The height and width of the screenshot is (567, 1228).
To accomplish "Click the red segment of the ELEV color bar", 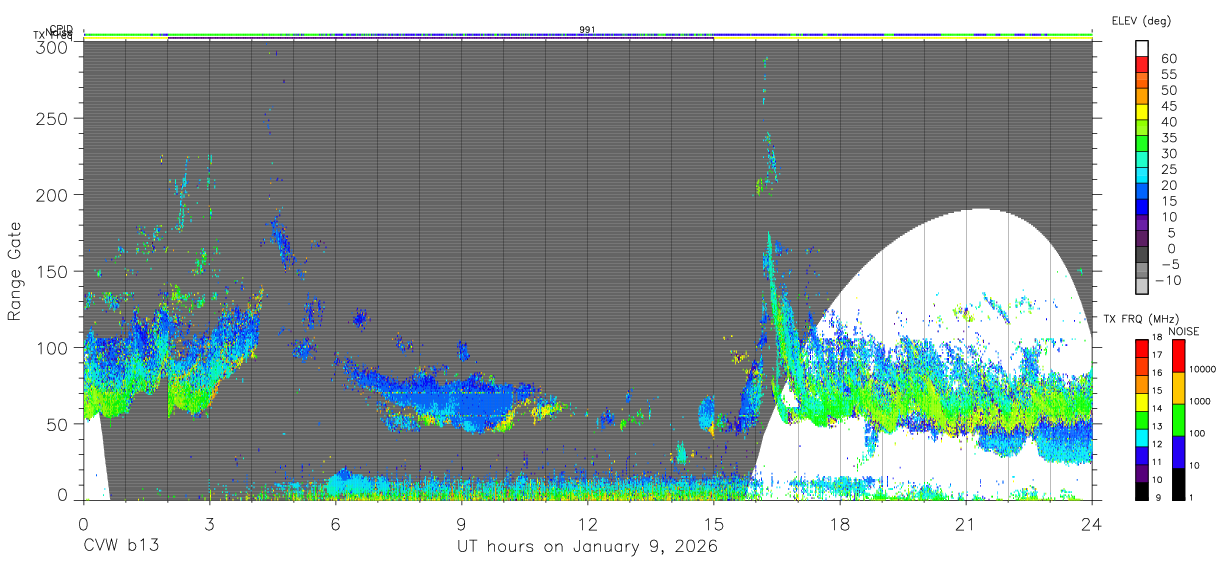I will click(x=1143, y=63).
